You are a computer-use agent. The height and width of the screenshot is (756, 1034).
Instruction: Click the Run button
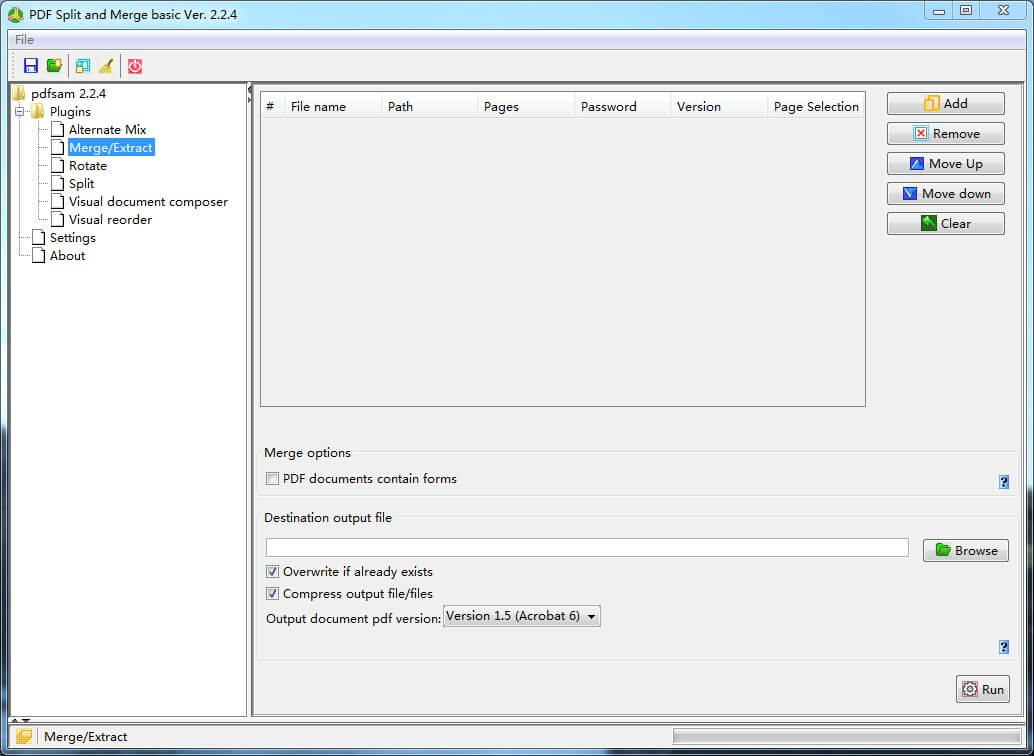click(x=983, y=689)
